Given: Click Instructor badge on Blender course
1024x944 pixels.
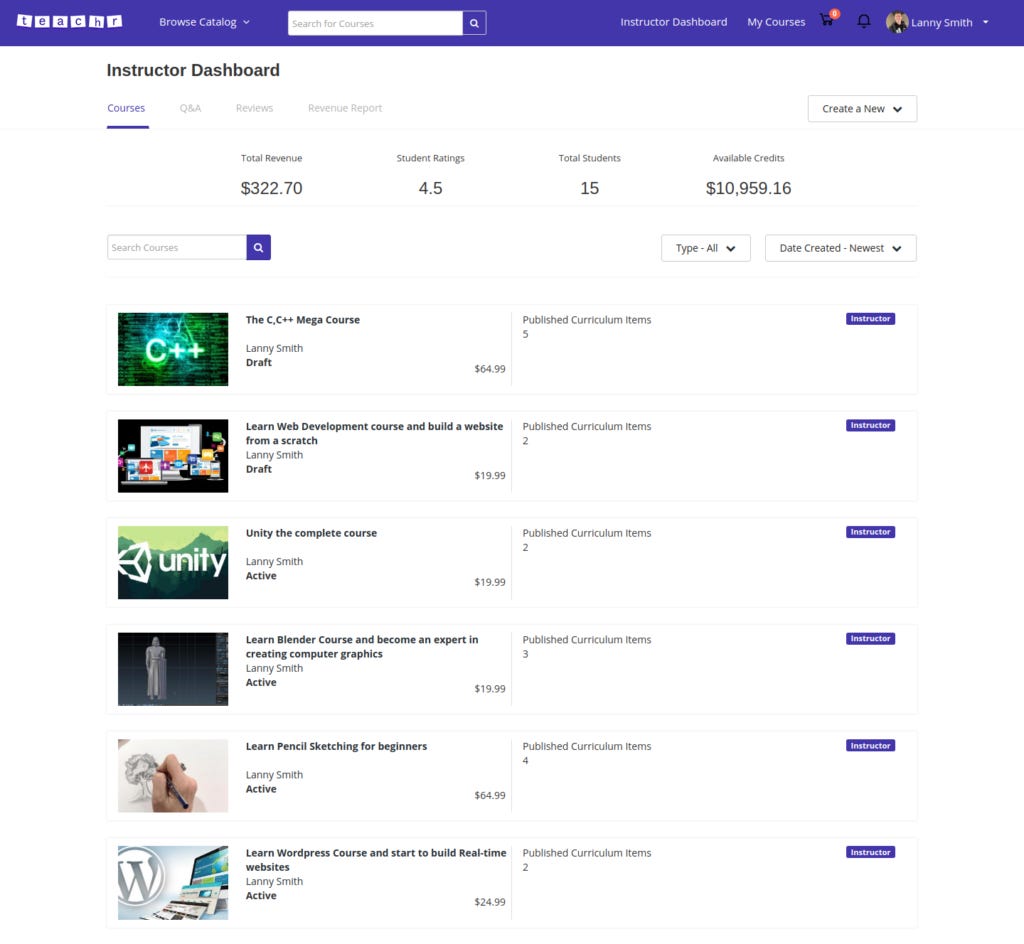Looking at the screenshot, I should click(x=870, y=638).
